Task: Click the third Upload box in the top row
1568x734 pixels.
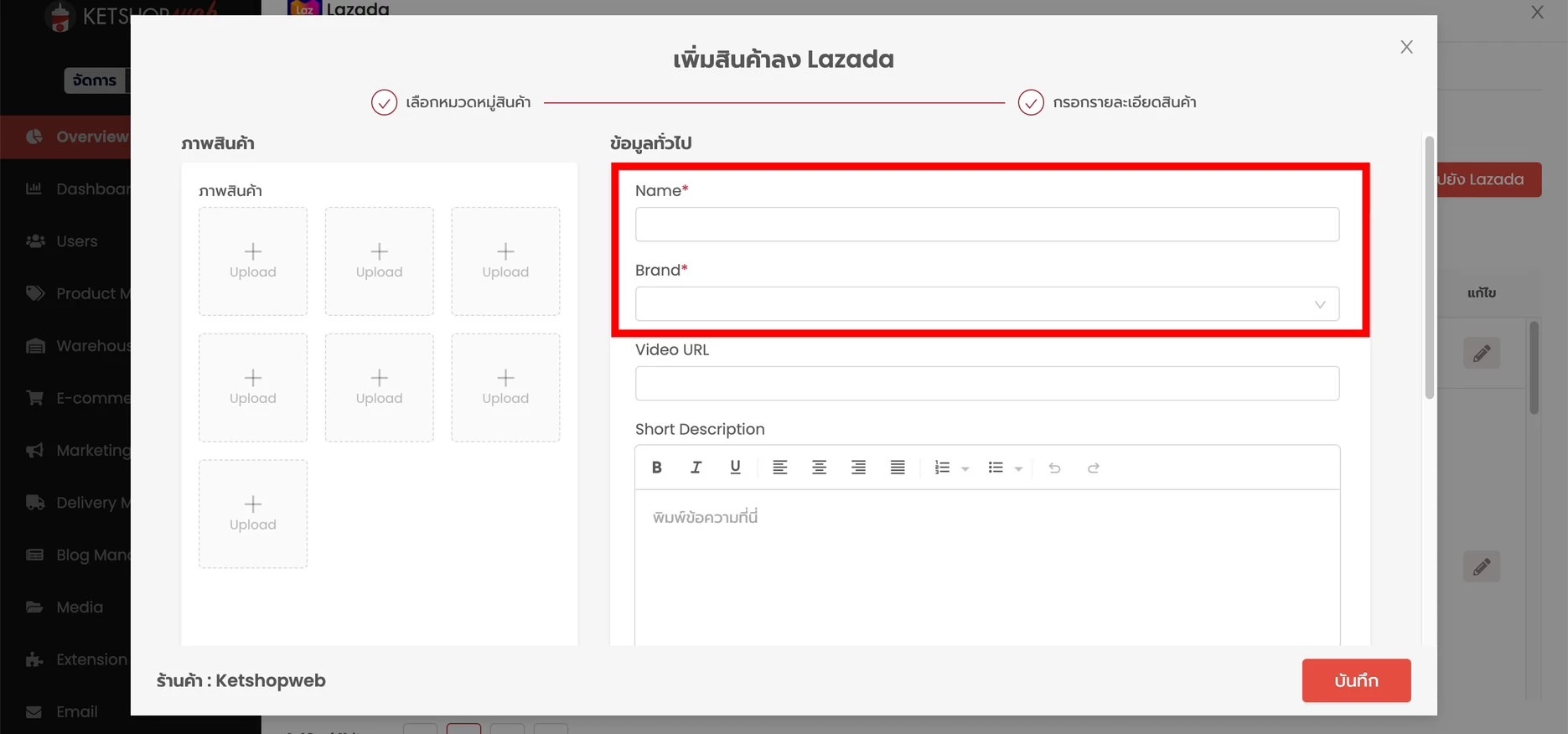Action: [x=505, y=261]
